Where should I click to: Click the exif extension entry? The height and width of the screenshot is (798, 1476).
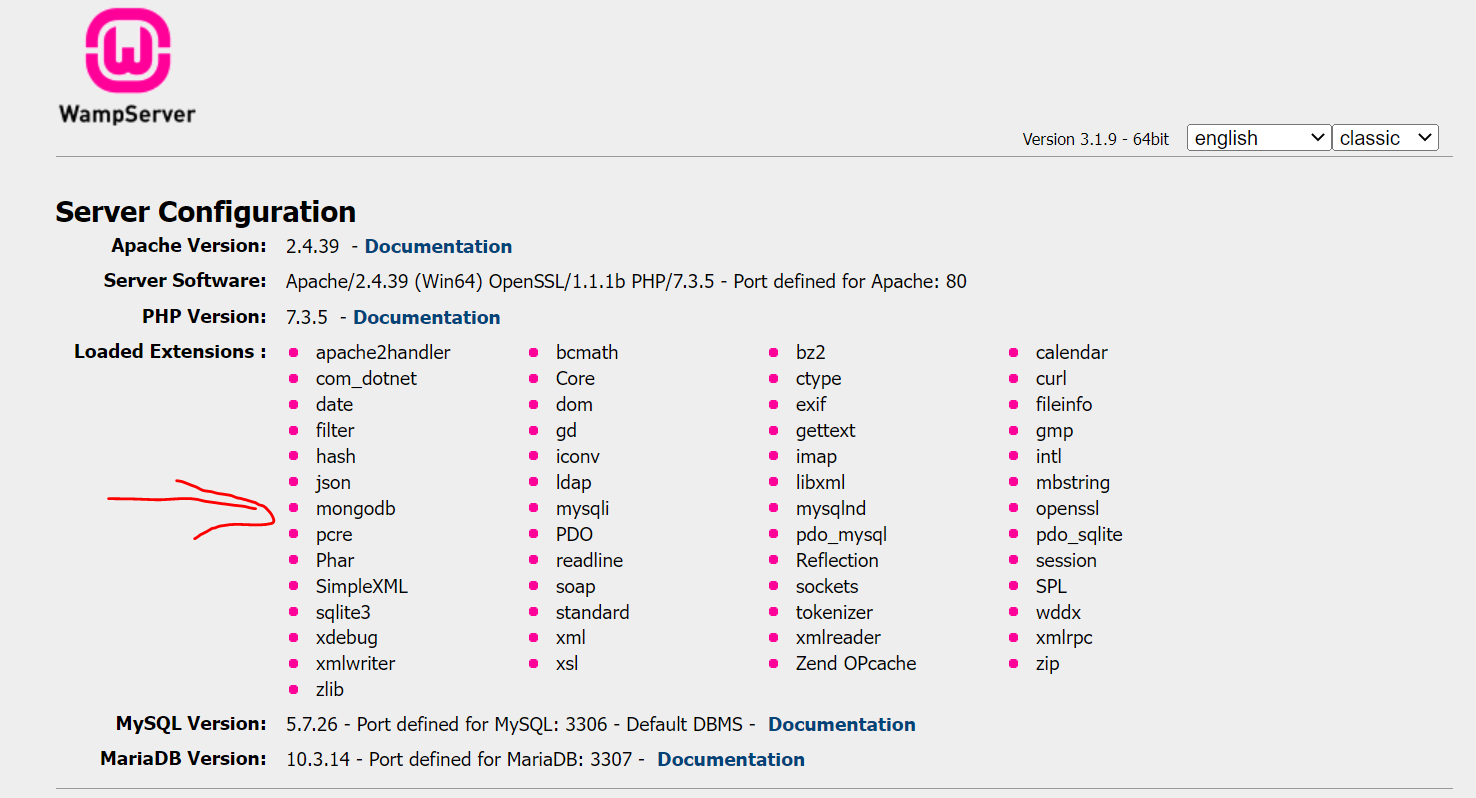pos(811,404)
